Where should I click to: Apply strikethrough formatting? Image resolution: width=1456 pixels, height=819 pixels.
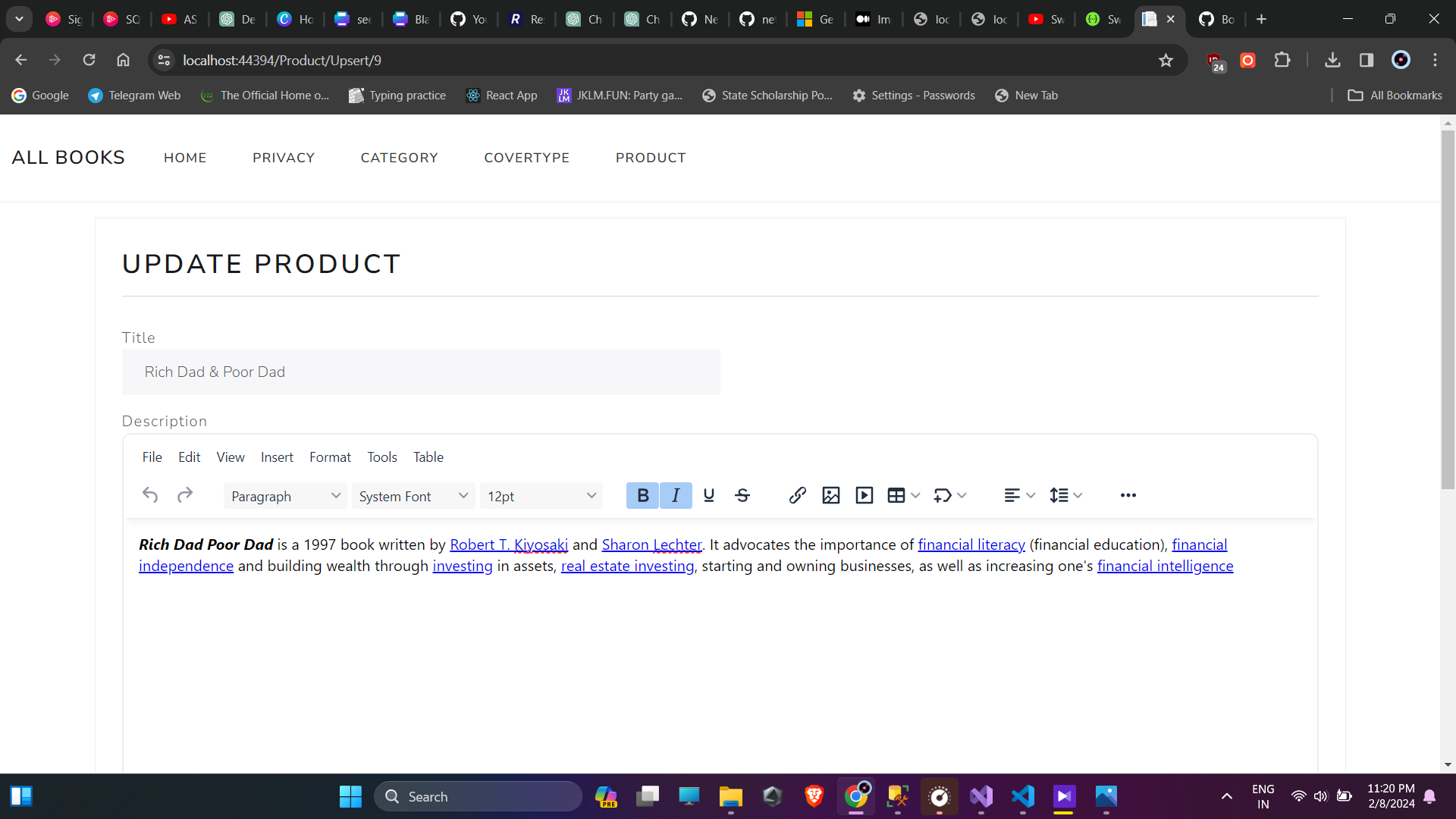pyautogui.click(x=742, y=495)
